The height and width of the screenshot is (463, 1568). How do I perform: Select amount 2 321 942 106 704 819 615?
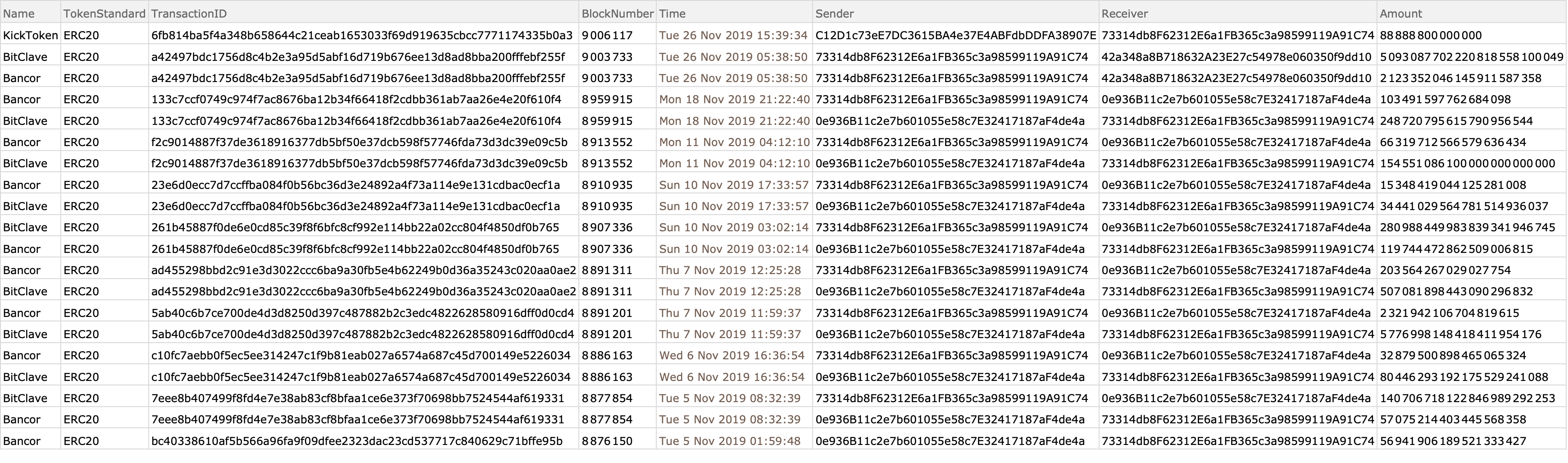pos(1449,312)
